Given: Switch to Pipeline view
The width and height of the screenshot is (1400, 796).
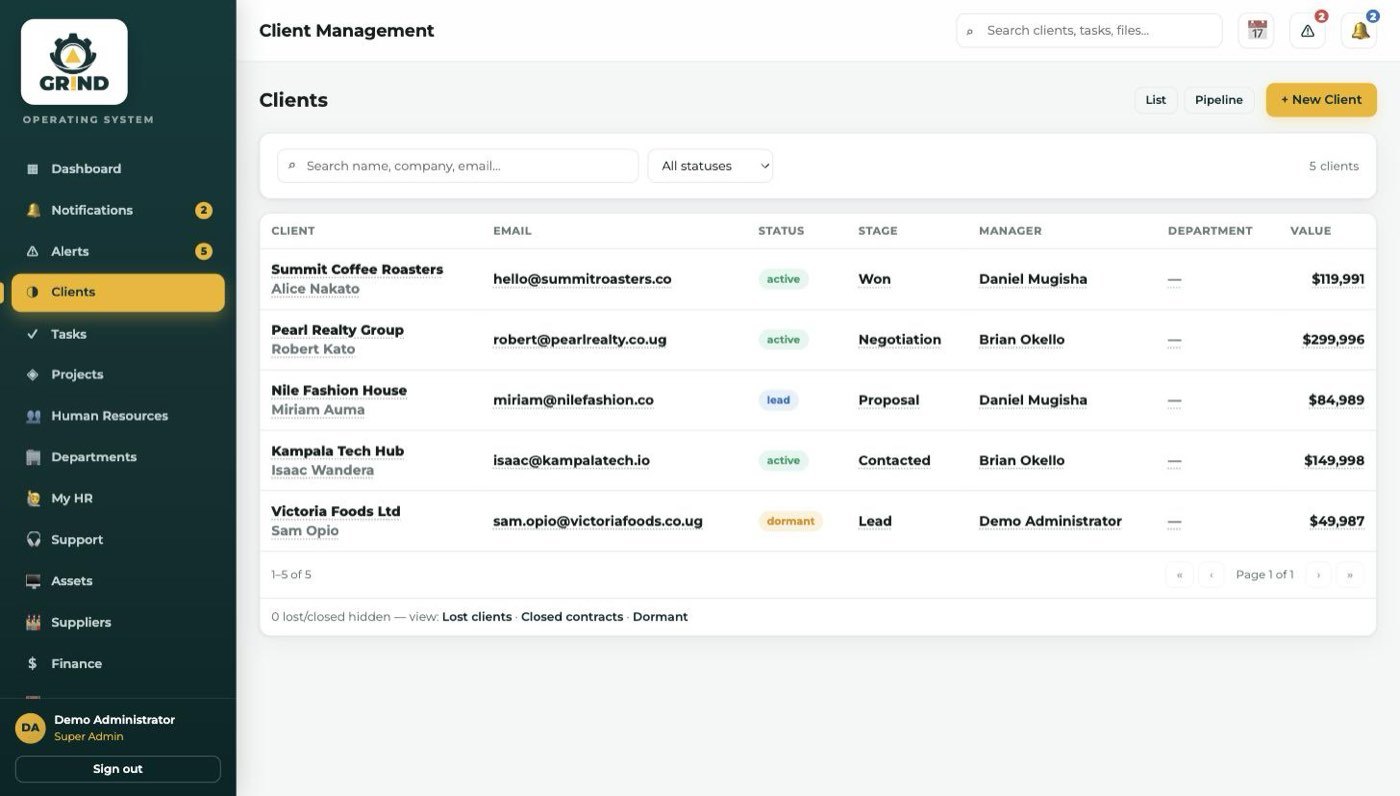Looking at the screenshot, I should [1219, 100].
